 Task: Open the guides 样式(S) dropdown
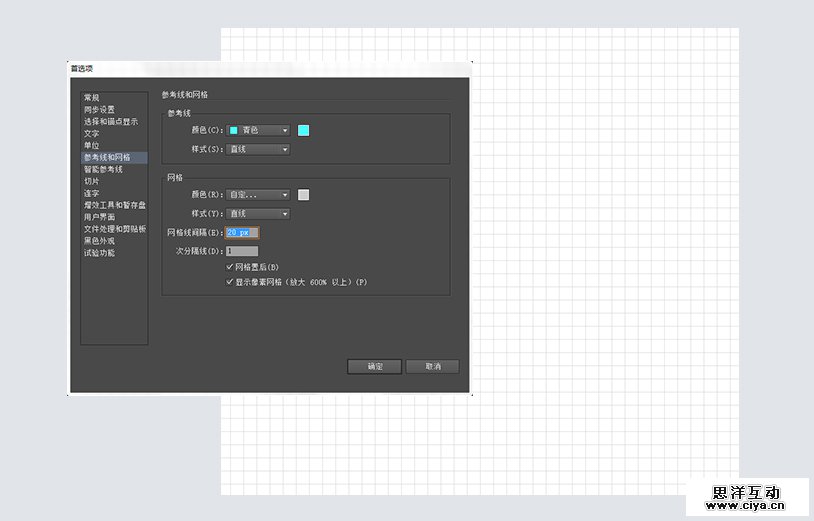coord(258,149)
